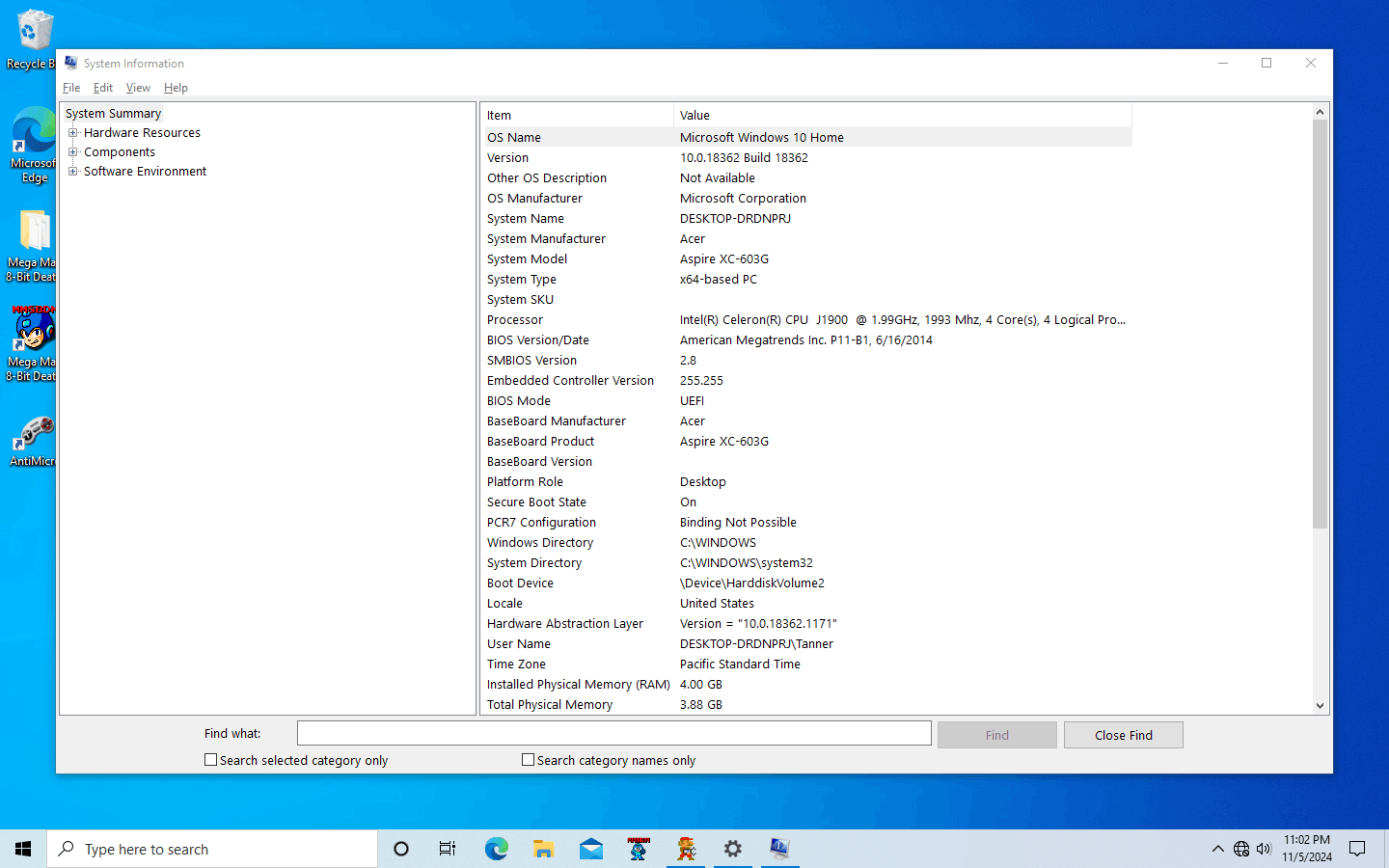Select the PCR7 Configuration row
This screenshot has height=868, width=1389.
[x=806, y=522]
